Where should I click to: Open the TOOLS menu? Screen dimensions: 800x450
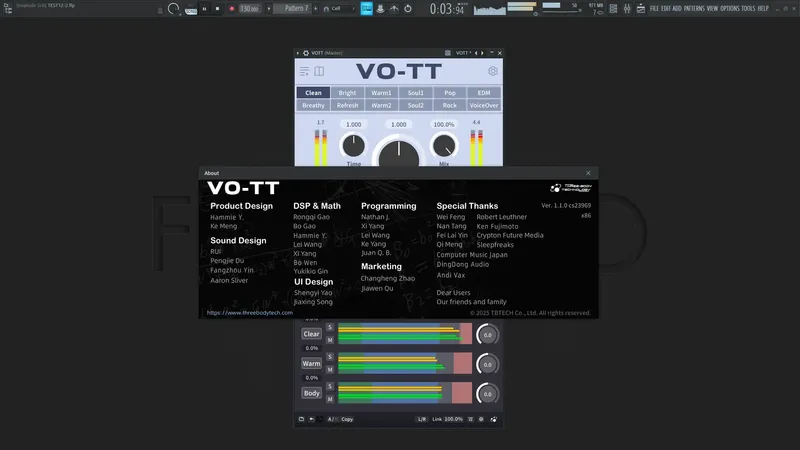(748, 9)
